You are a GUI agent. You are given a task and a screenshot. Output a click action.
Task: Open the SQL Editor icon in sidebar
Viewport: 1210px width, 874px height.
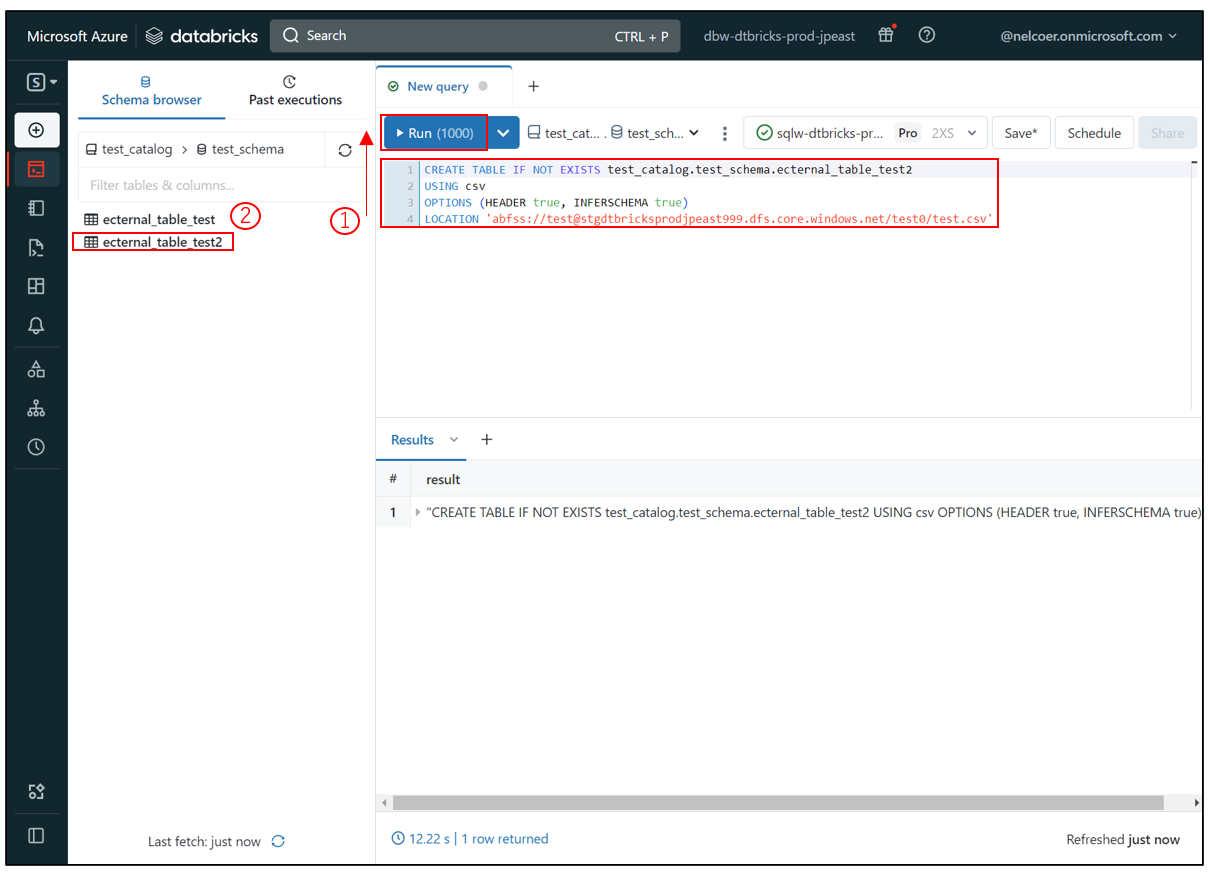click(x=36, y=169)
